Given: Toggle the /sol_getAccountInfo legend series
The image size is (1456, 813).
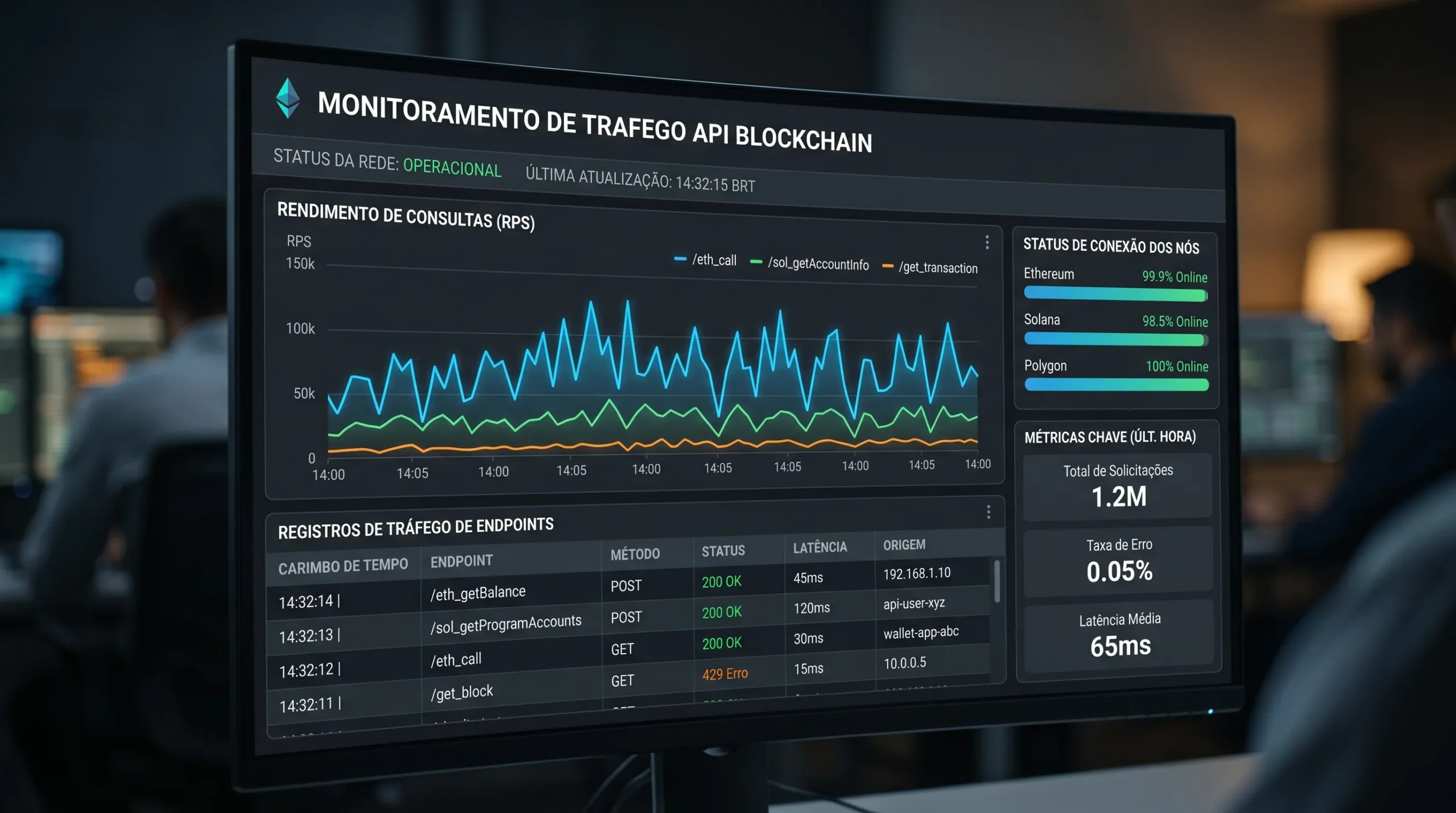Looking at the screenshot, I should (809, 263).
